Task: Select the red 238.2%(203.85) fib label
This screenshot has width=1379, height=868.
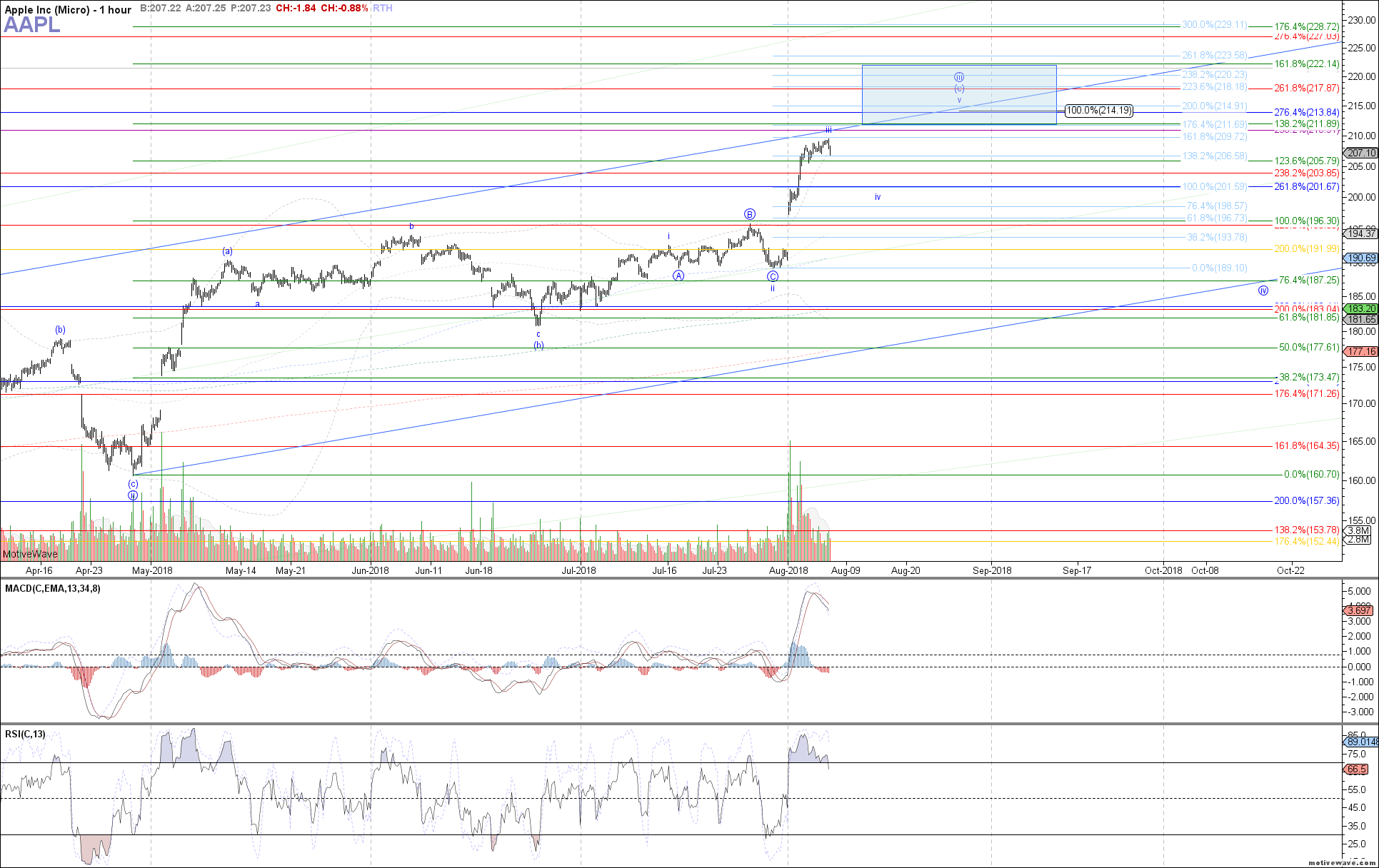Action: [x=1307, y=173]
